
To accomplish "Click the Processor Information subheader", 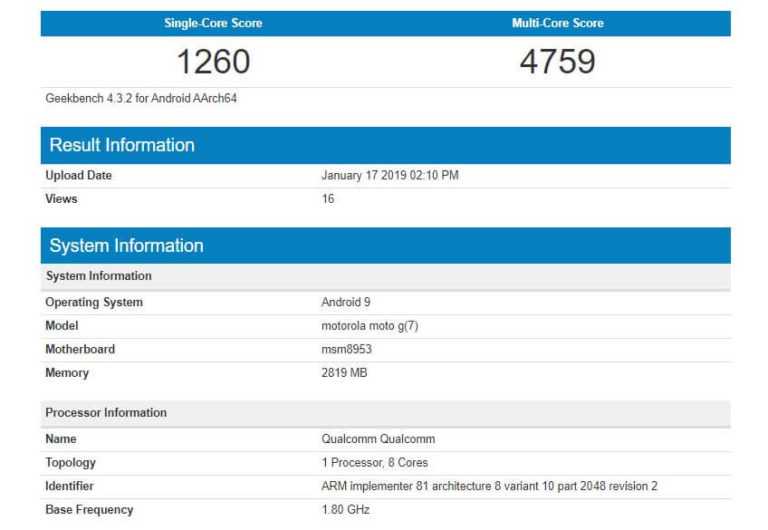I will tap(385, 413).
